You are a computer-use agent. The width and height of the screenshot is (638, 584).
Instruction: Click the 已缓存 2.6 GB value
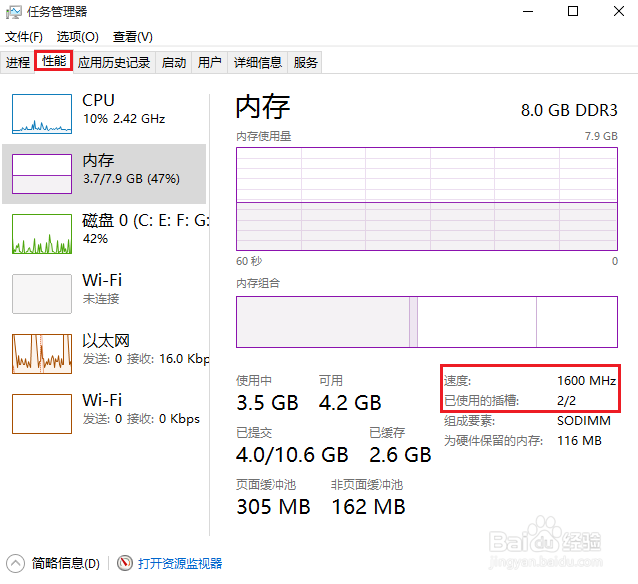pos(400,455)
